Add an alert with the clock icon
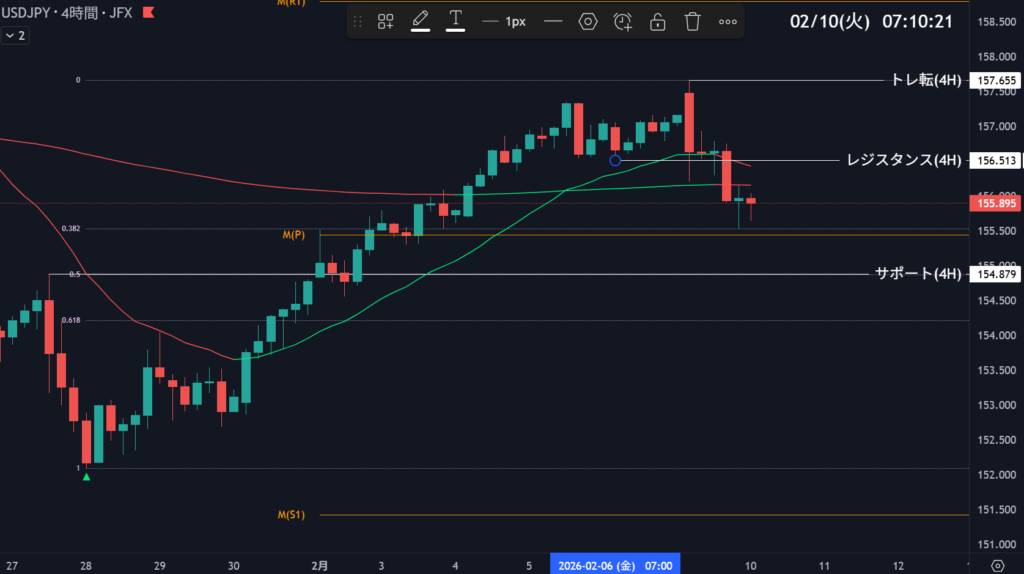Viewport: 1024px width, 574px height. click(623, 22)
